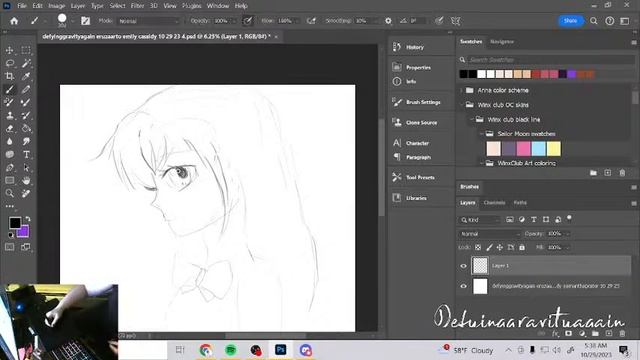Select the Eyedropper tool
This screenshot has width=640, height=360.
click(26, 76)
